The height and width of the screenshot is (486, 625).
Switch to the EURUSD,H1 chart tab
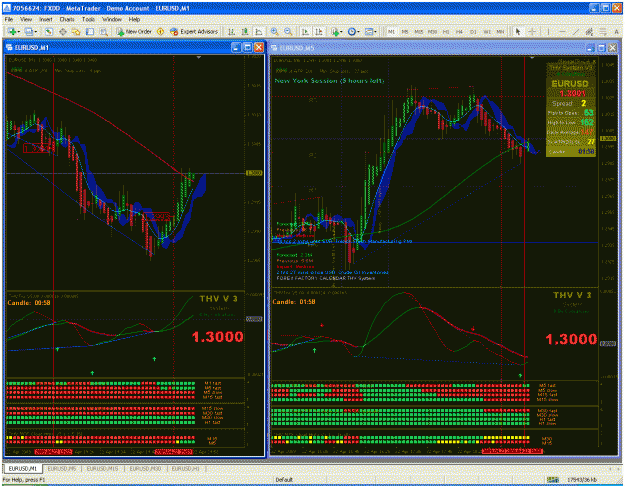185,468
